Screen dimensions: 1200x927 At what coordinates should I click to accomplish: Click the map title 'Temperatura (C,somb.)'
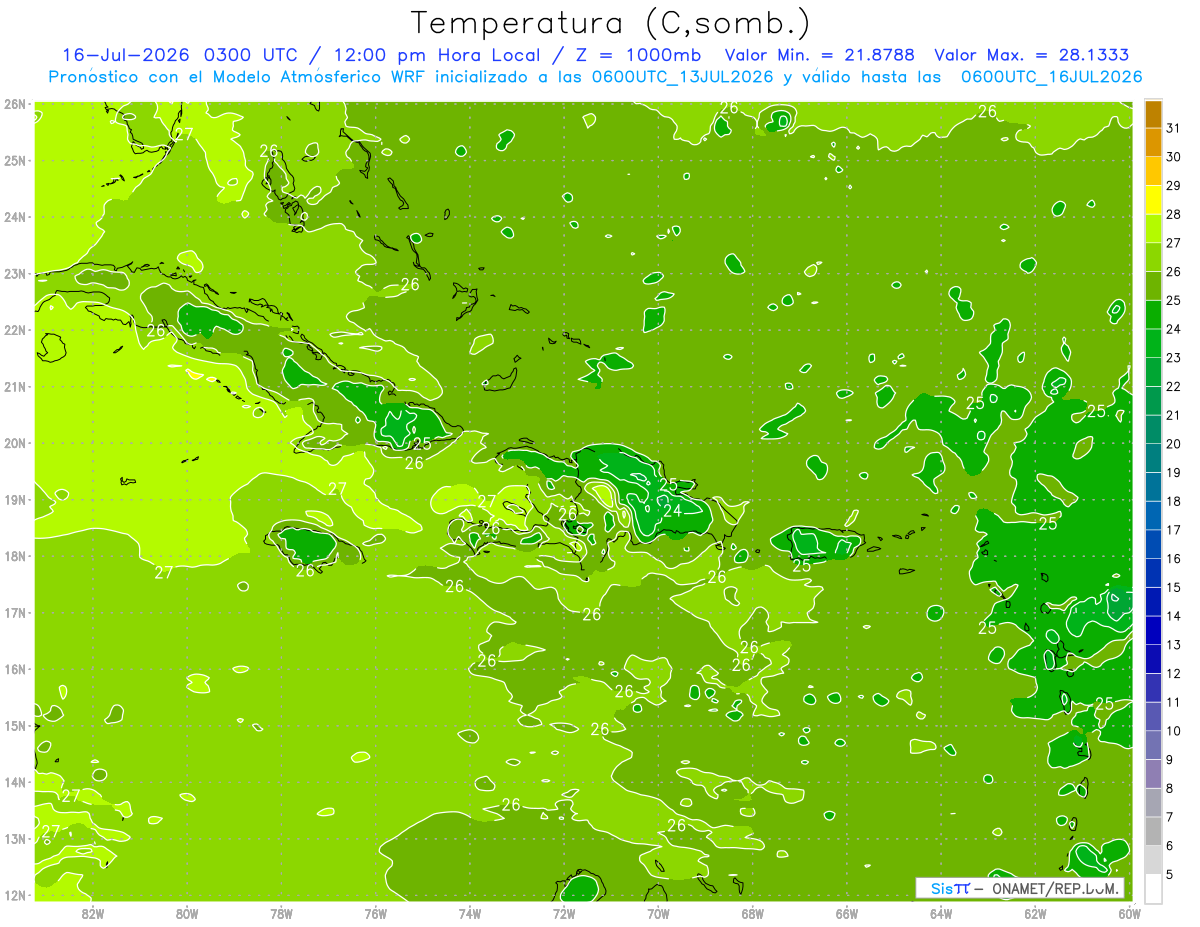(x=611, y=23)
